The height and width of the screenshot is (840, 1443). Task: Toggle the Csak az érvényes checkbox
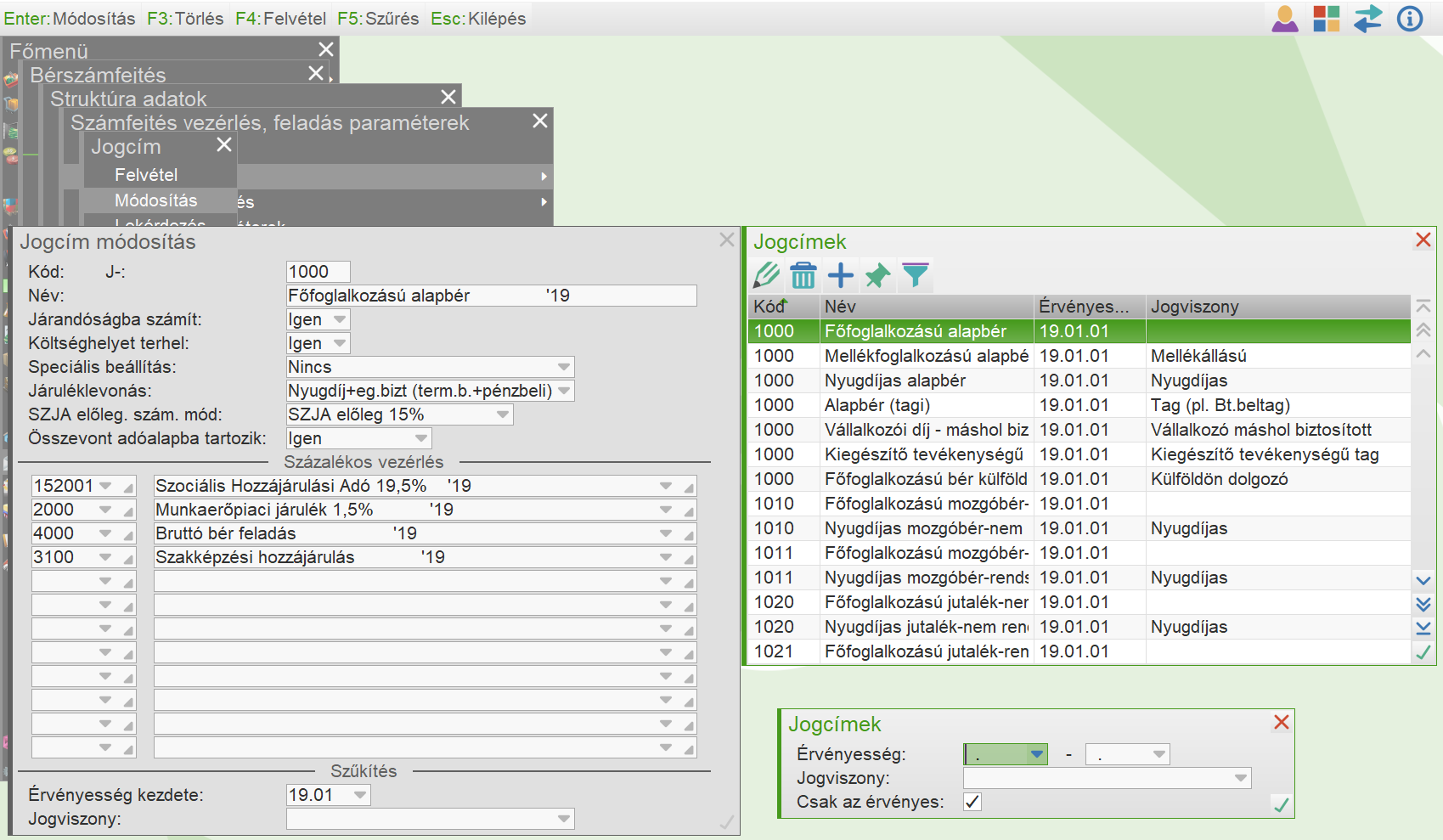coord(972,802)
